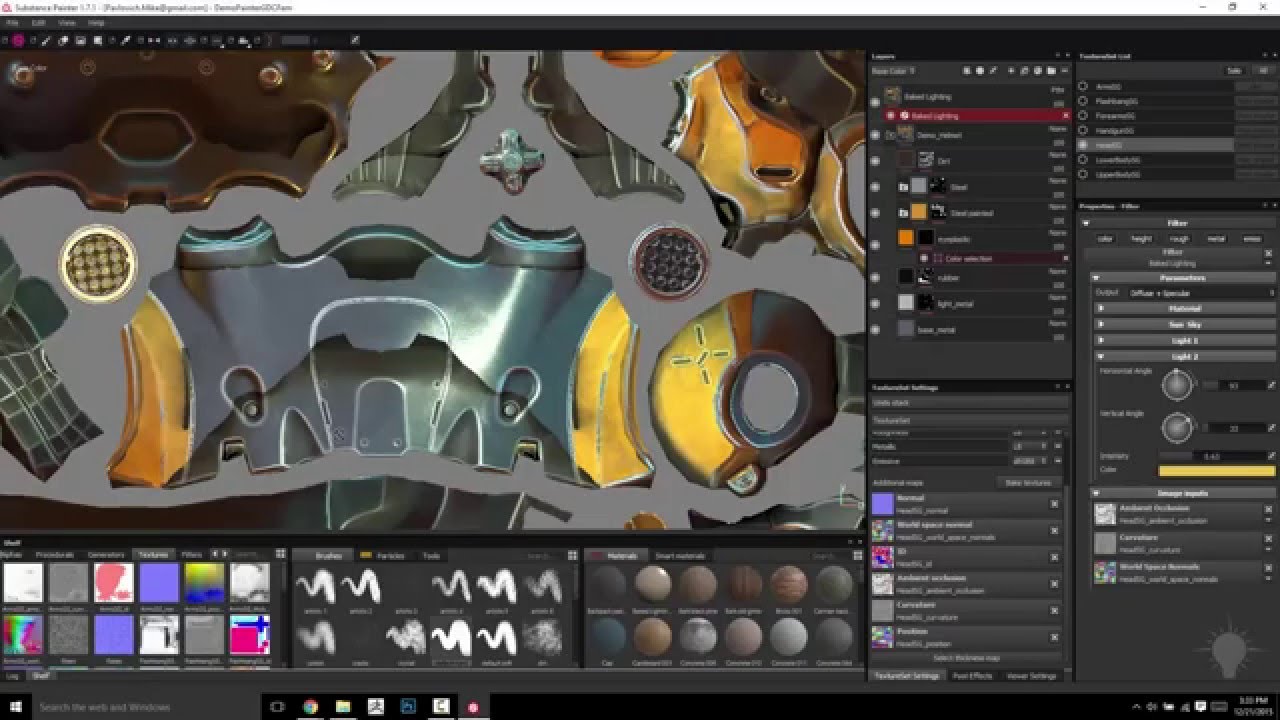Open Task View on the taskbar

(x=277, y=707)
